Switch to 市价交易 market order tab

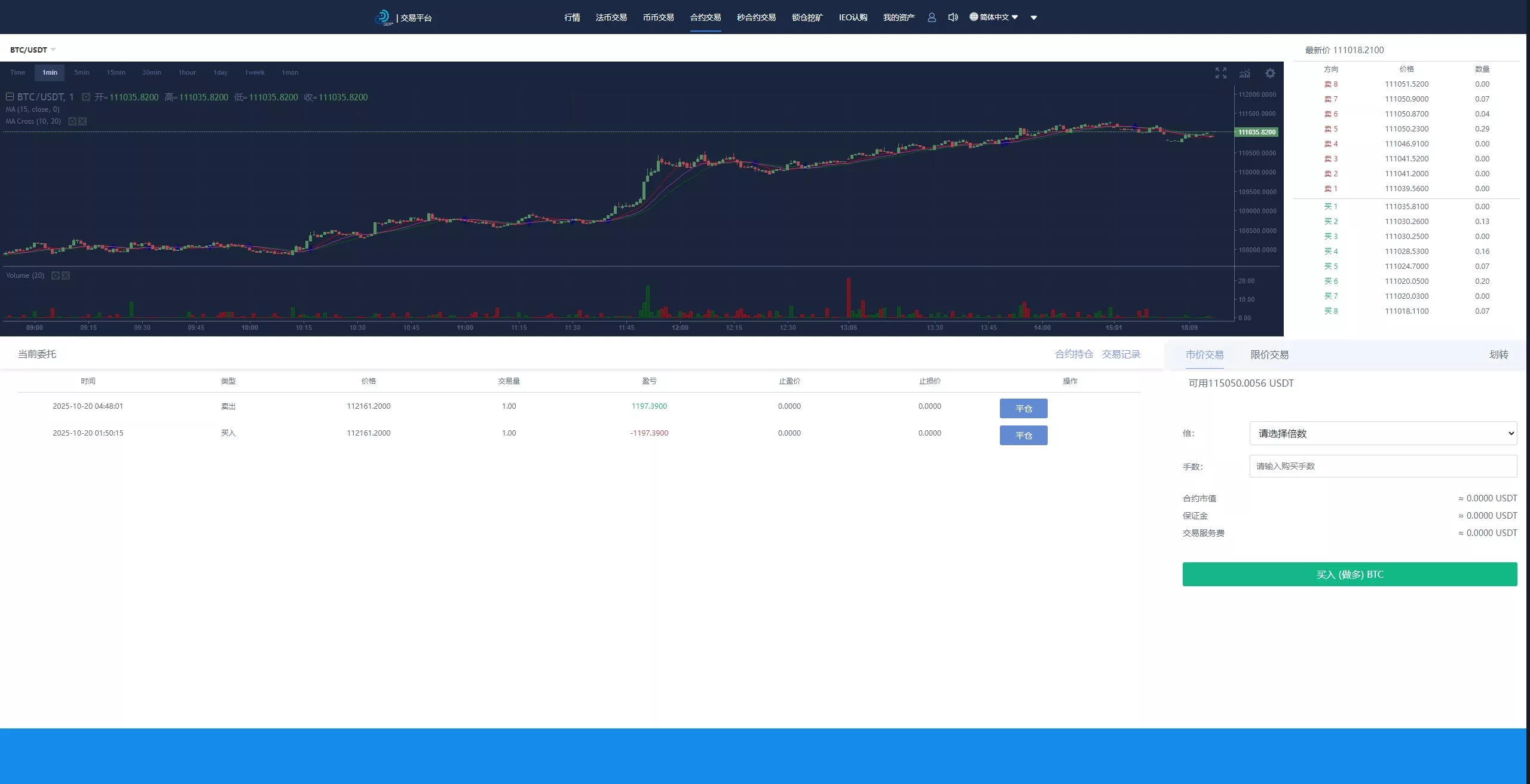click(1204, 354)
